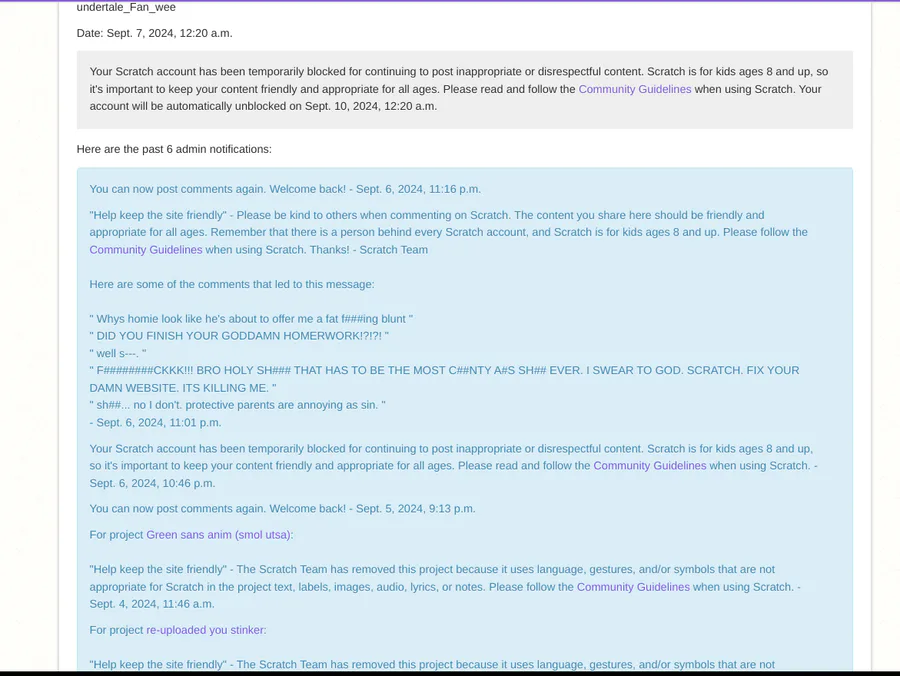Viewport: 900px width, 676px height.
Task: Click the username undertale_Fan_wee
Action: (x=126, y=7)
